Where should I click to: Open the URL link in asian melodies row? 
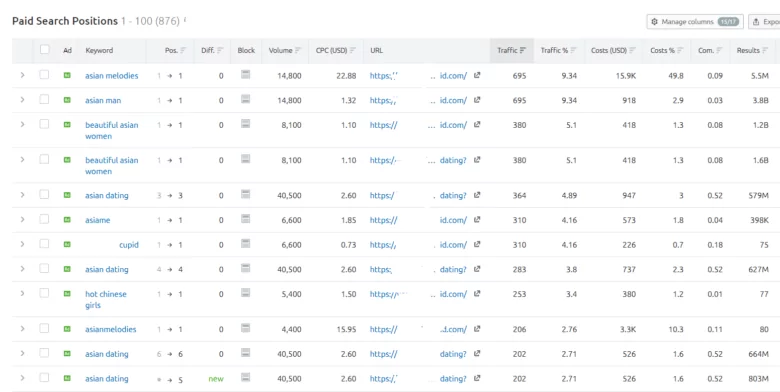418,76
